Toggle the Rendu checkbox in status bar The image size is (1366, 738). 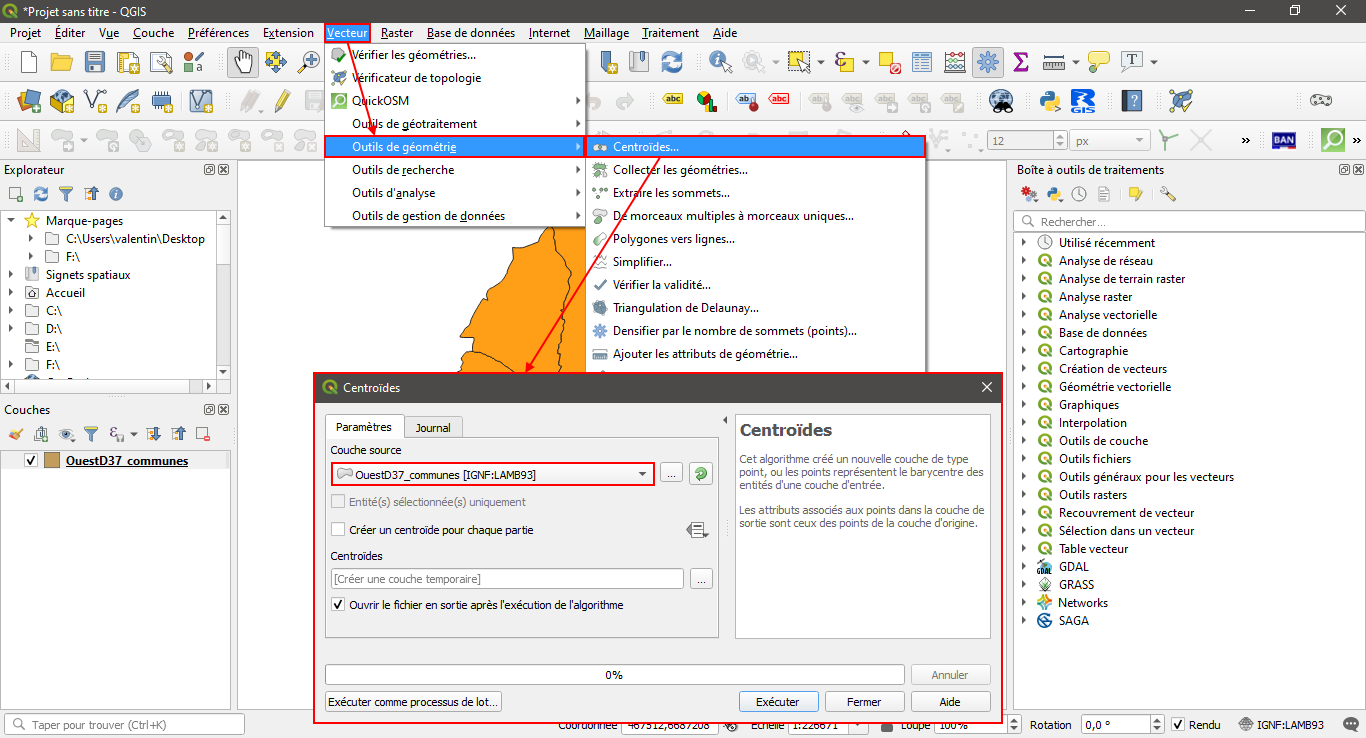point(1178,725)
